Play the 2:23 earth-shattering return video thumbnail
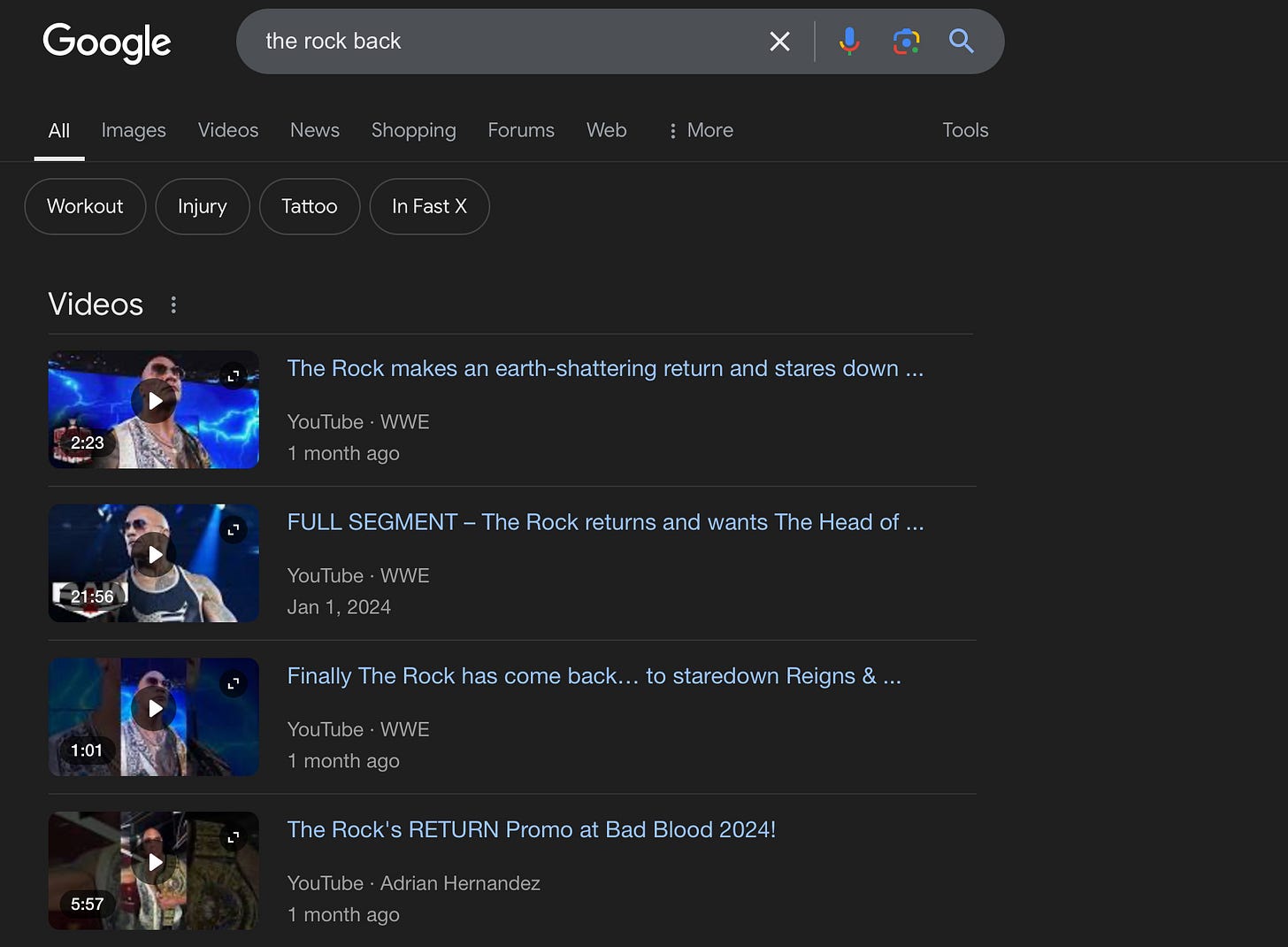This screenshot has width=1288, height=947. click(x=154, y=409)
